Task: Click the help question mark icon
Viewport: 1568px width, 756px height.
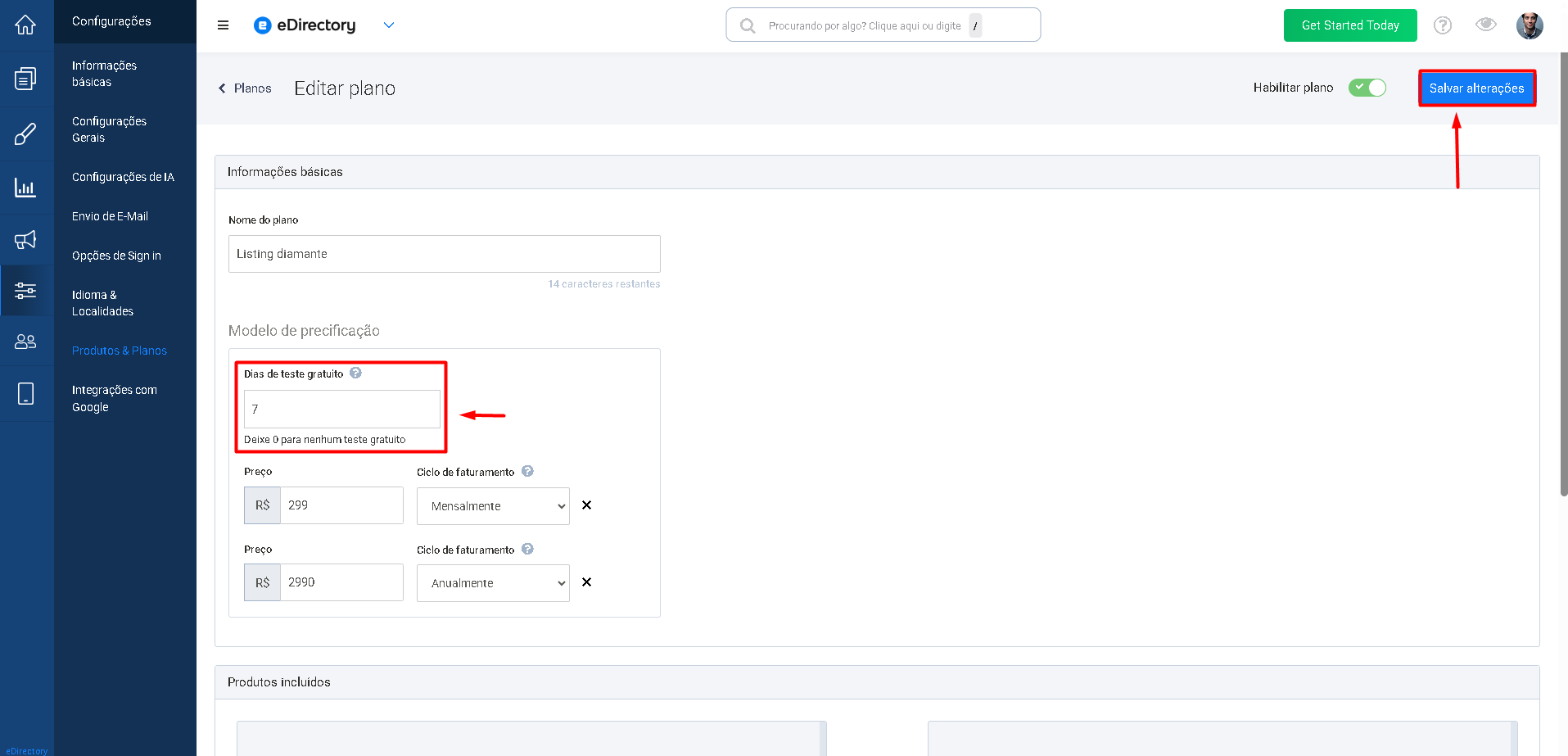Action: [1443, 25]
